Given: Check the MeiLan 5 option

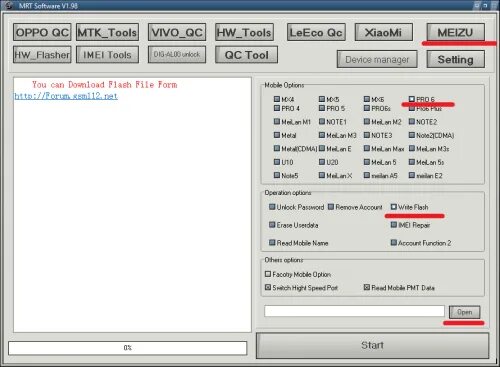Looking at the screenshot, I should point(367,162).
